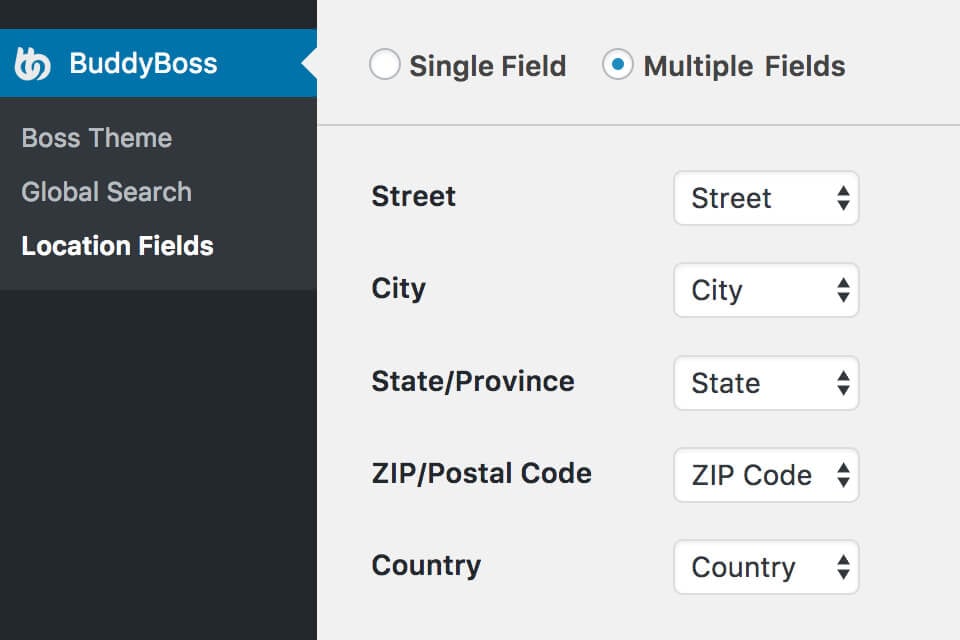Click the Street dropdown arrow icon
Viewport: 960px width, 640px height.
[x=843, y=198]
